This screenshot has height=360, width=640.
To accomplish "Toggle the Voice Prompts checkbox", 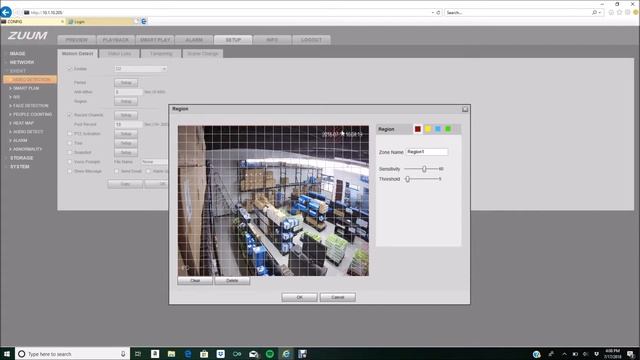I will [69, 162].
